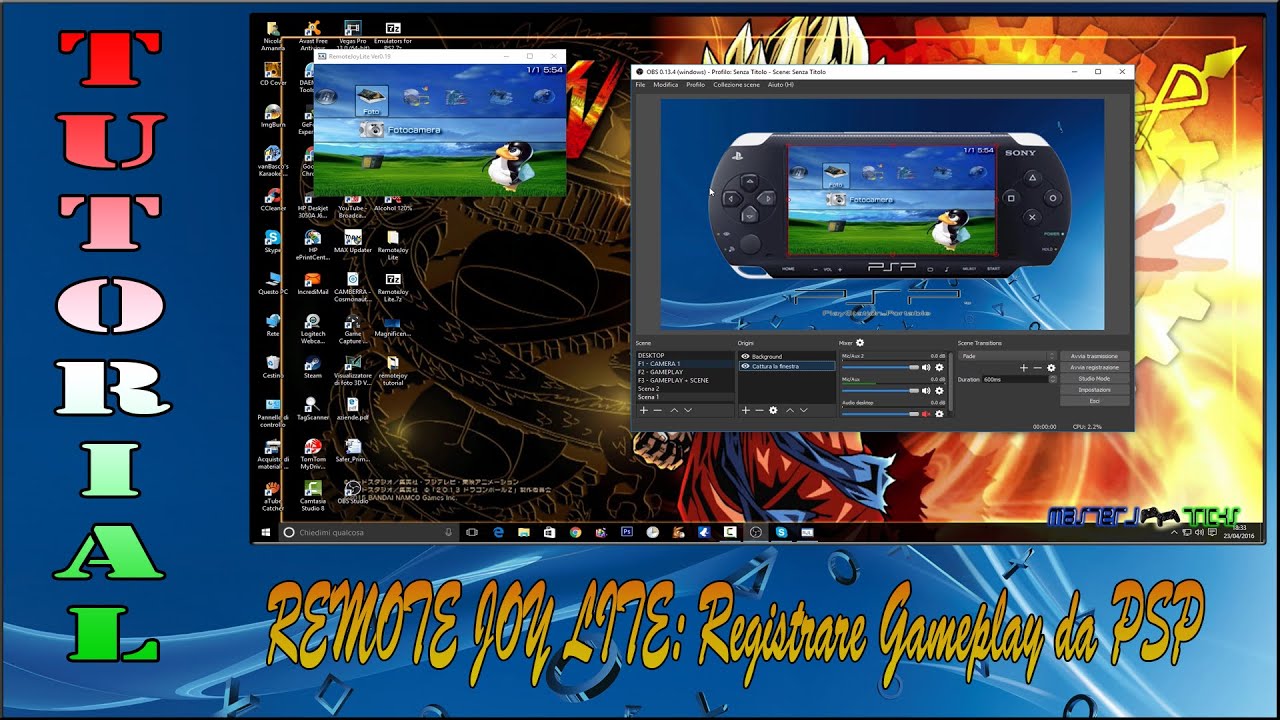The width and height of the screenshot is (1280, 720).
Task: Open Mic/Aux channel settings gear
Action: [x=939, y=391]
